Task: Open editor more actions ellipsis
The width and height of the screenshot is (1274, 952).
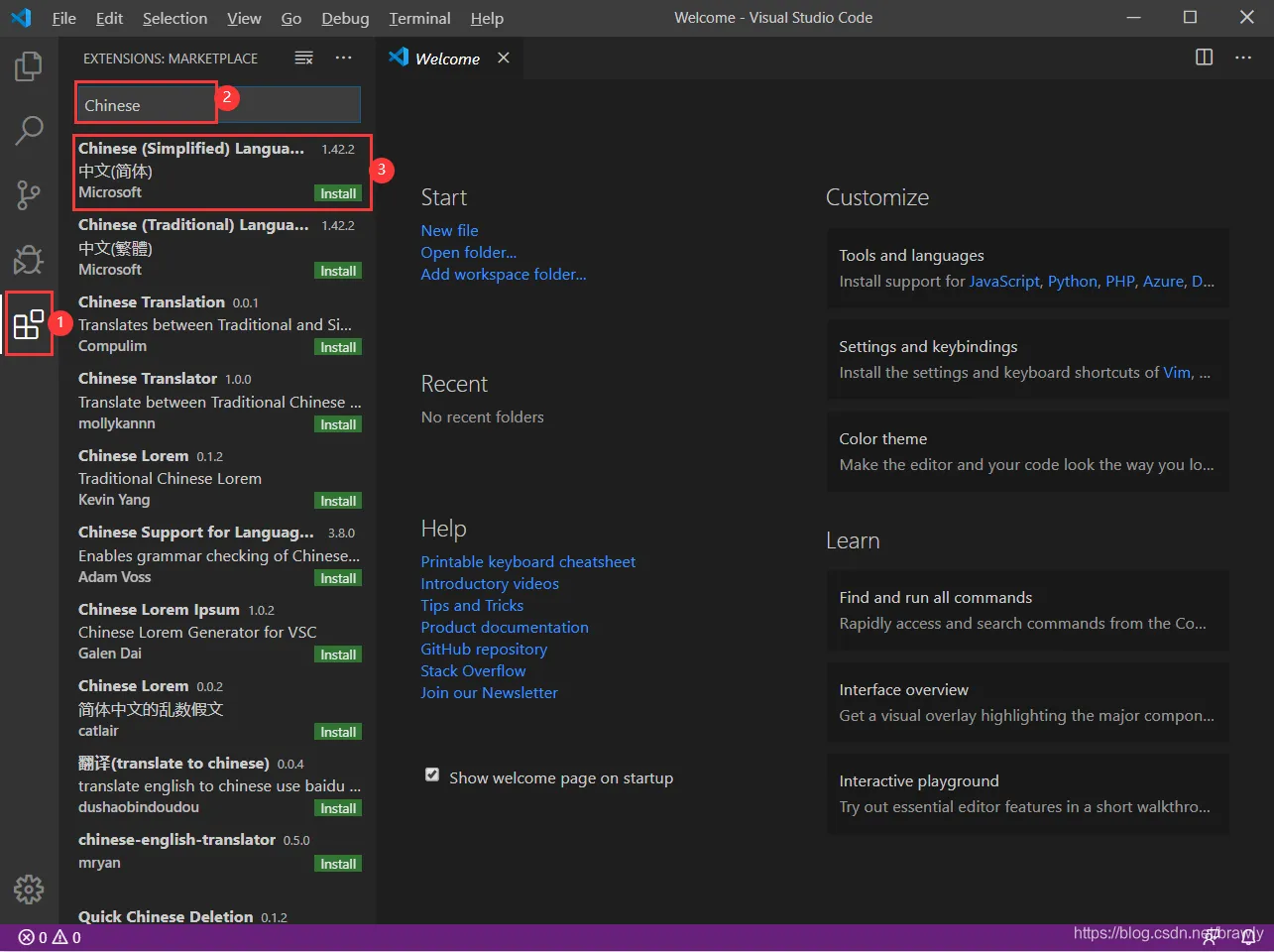Action: 1243,58
